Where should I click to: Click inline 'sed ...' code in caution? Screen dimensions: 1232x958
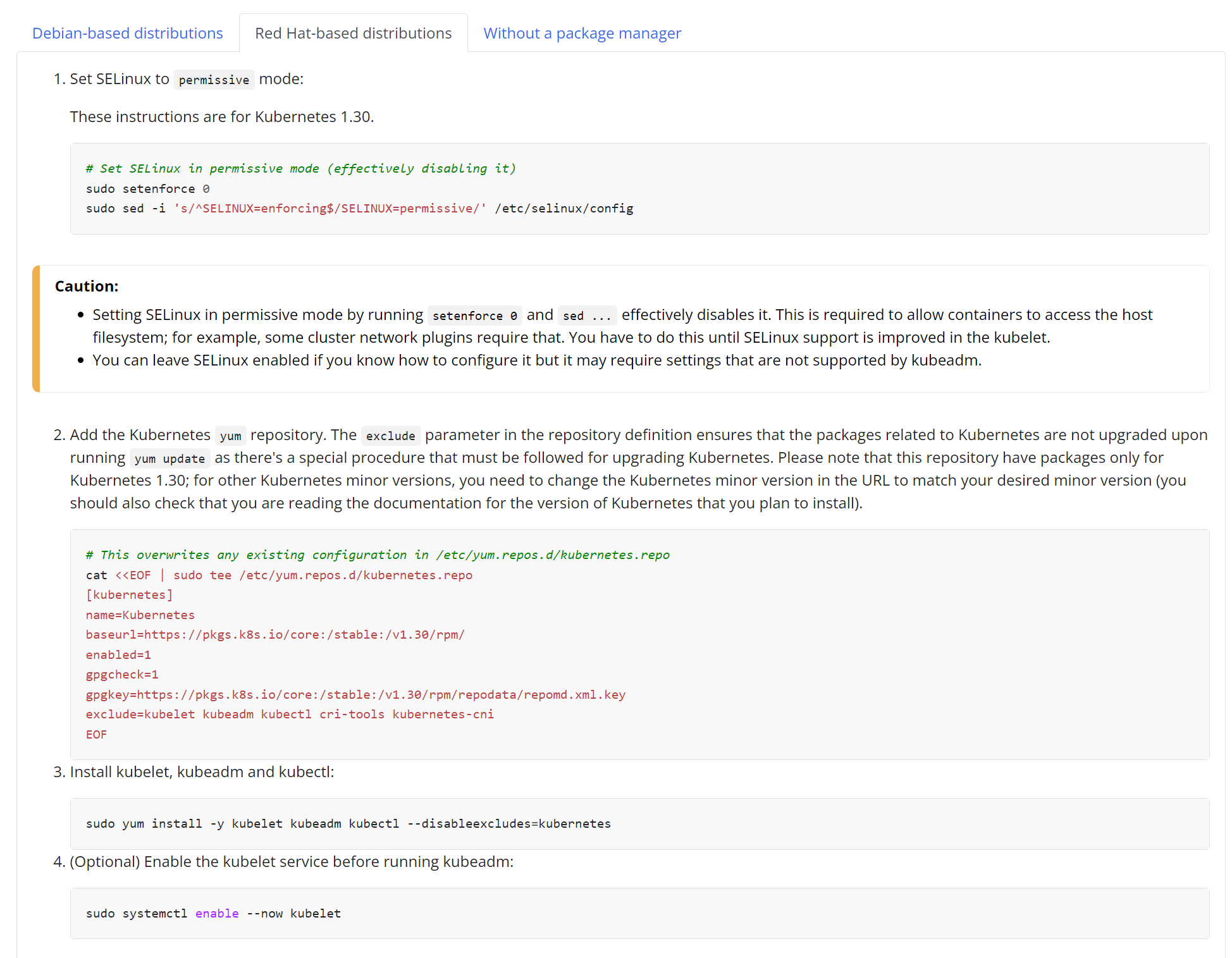586,316
